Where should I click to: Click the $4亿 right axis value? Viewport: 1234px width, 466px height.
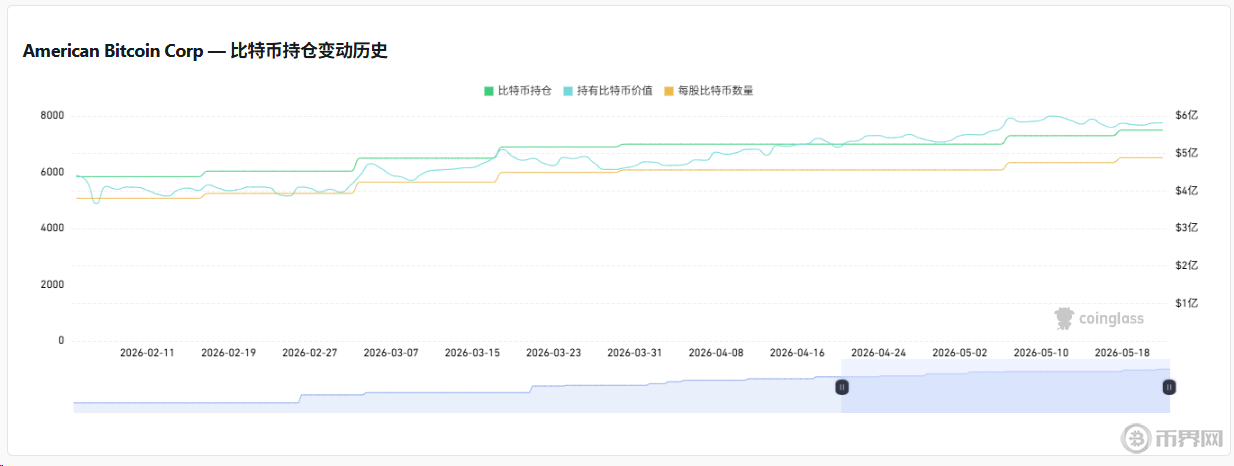click(1186, 191)
